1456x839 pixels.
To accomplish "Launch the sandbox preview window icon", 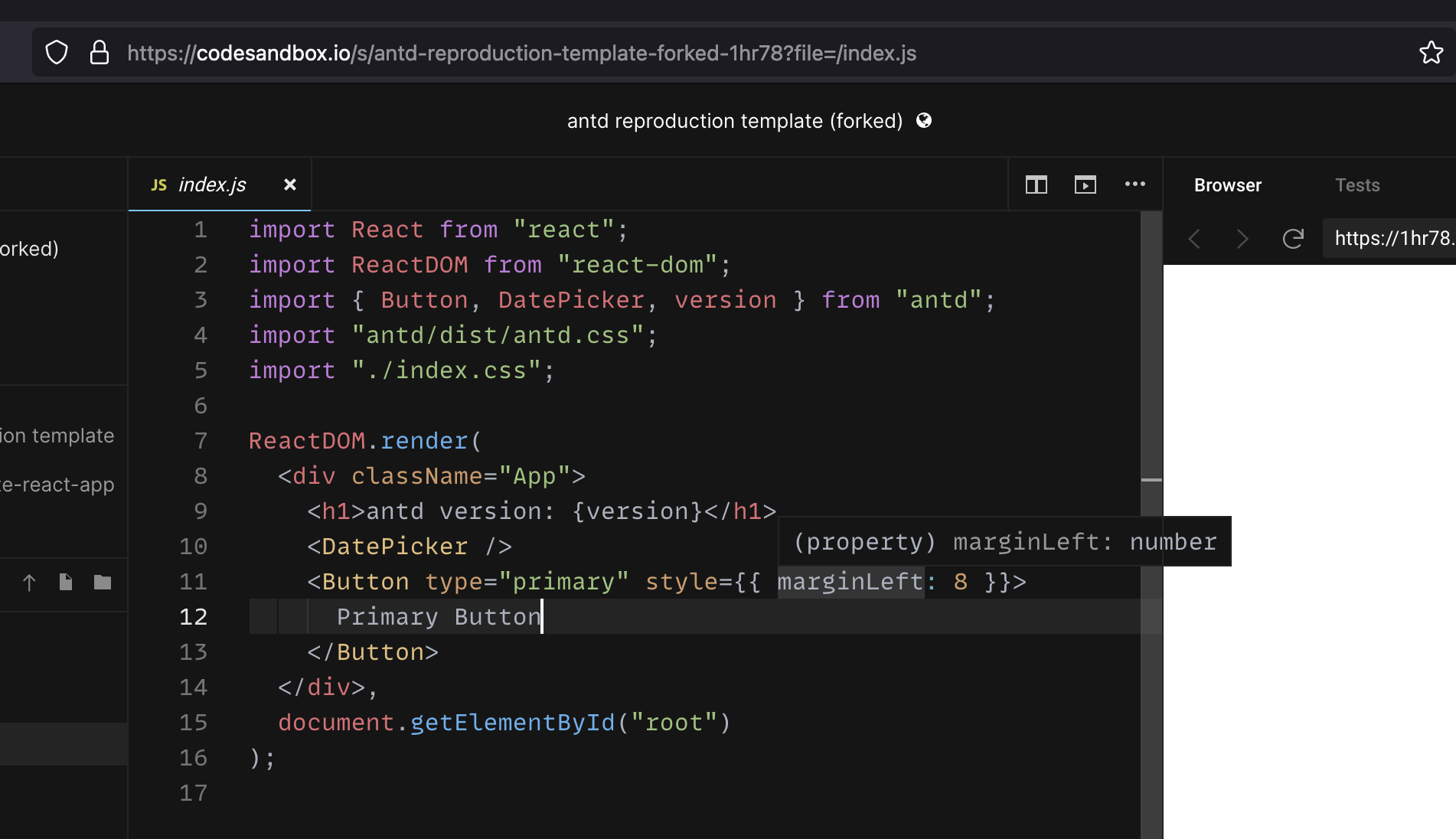I will [1085, 184].
